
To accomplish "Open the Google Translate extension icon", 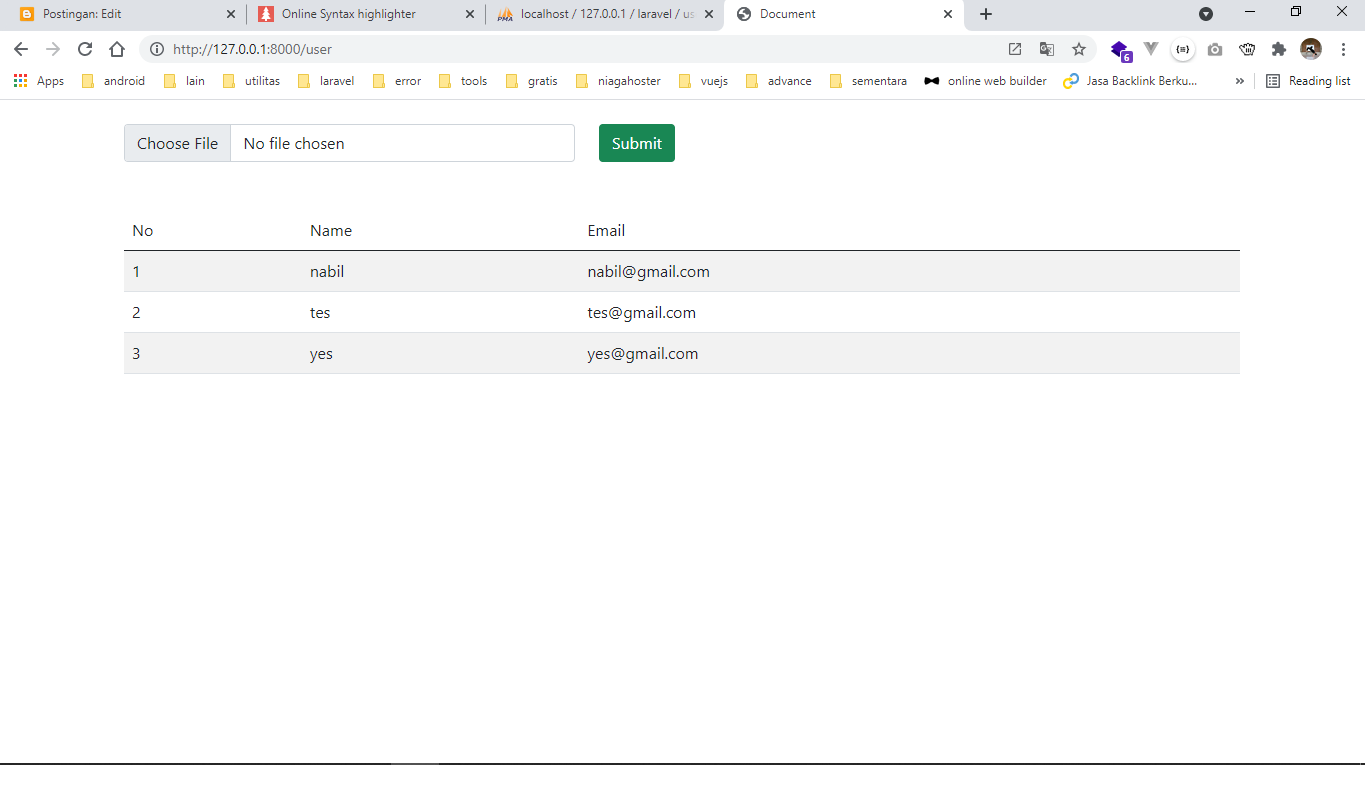I will tap(1046, 48).
